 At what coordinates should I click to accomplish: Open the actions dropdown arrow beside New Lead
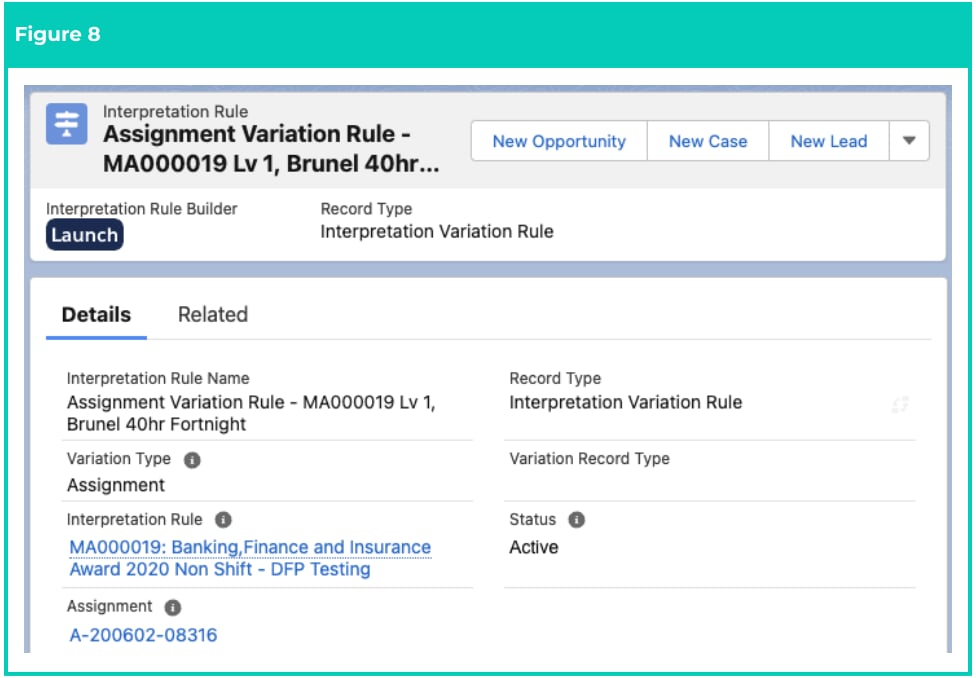[909, 141]
